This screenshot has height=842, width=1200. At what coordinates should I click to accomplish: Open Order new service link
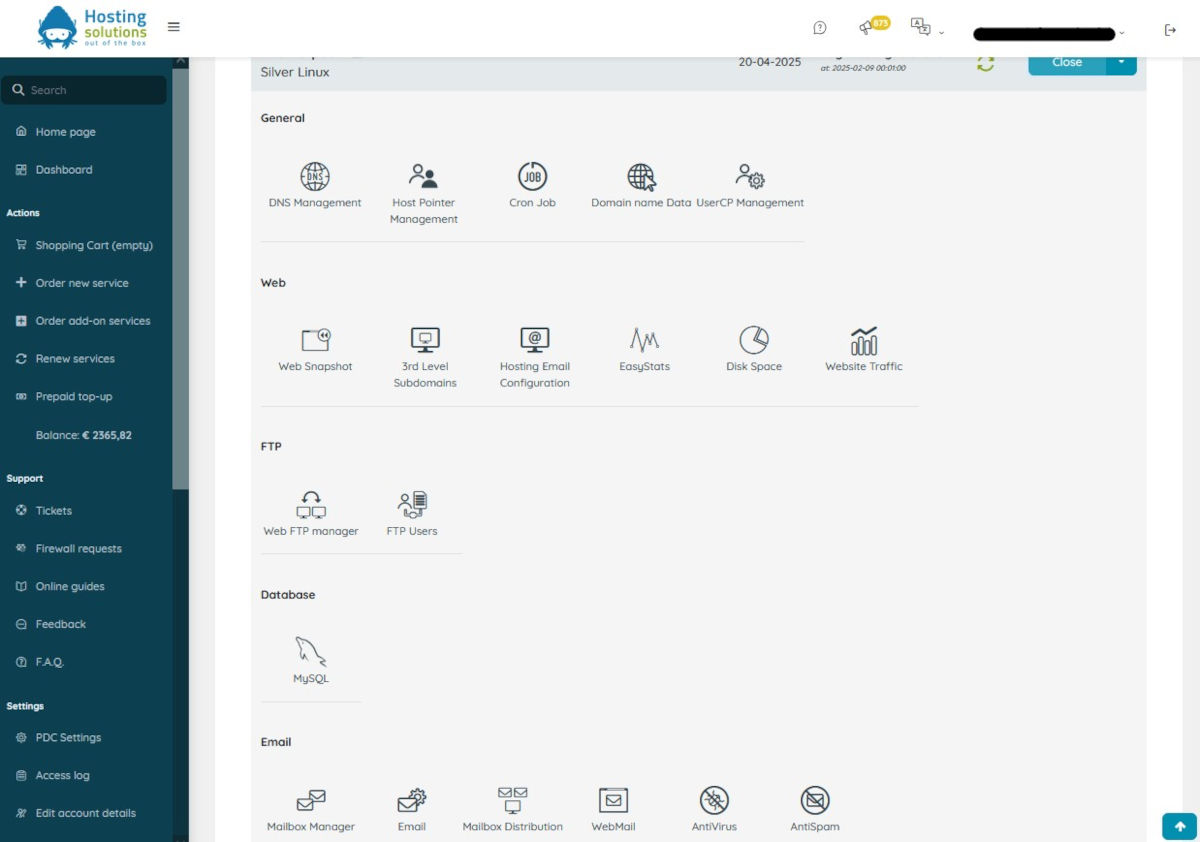pos(81,283)
